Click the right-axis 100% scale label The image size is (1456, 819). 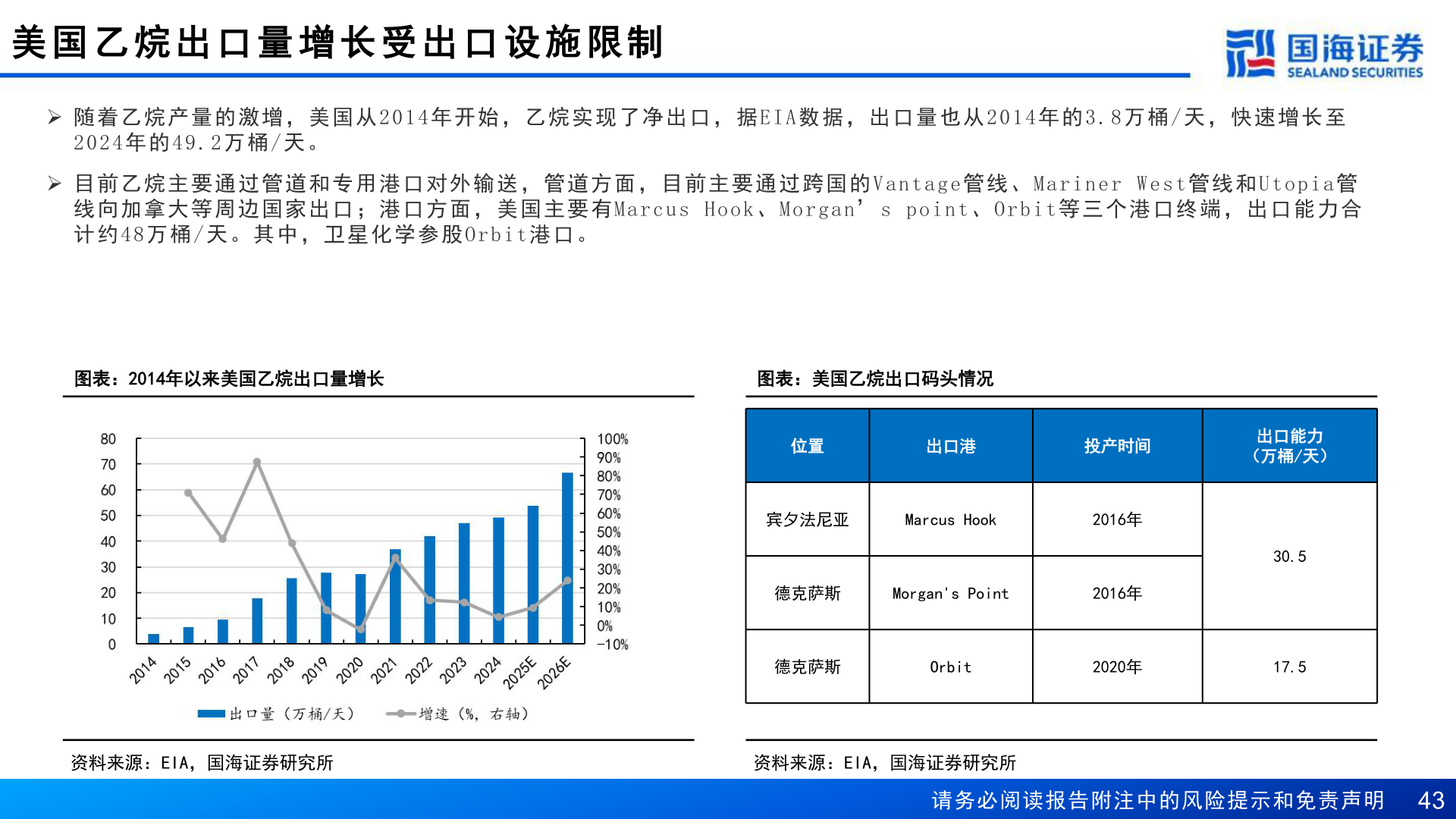[614, 438]
